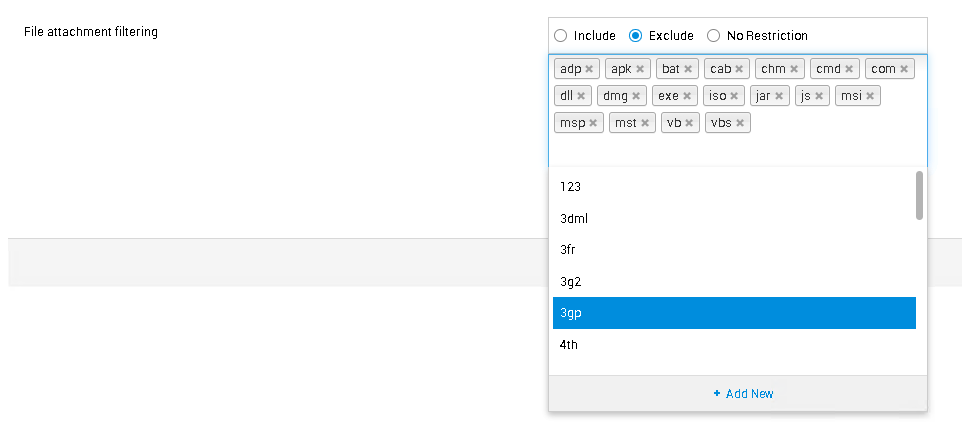The height and width of the screenshot is (438, 962).
Task: Delete the msi tag with its x
Action: (871, 96)
